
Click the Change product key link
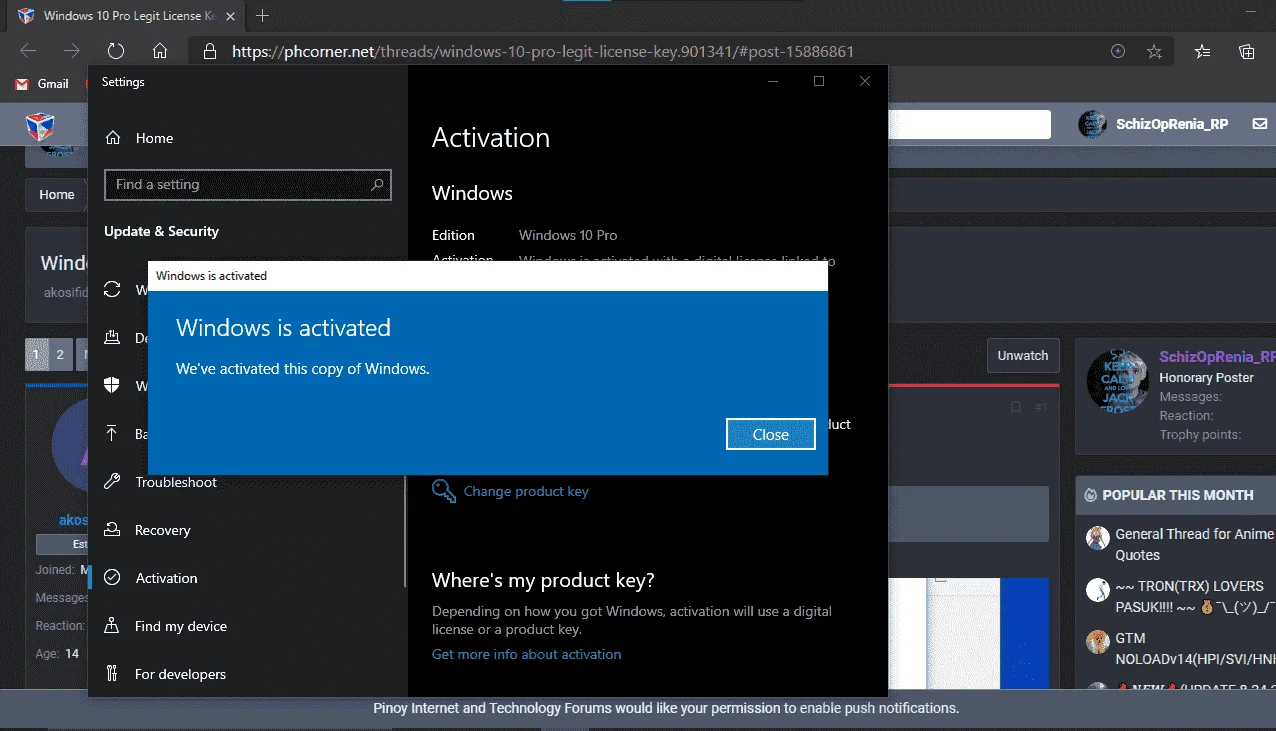coord(526,491)
